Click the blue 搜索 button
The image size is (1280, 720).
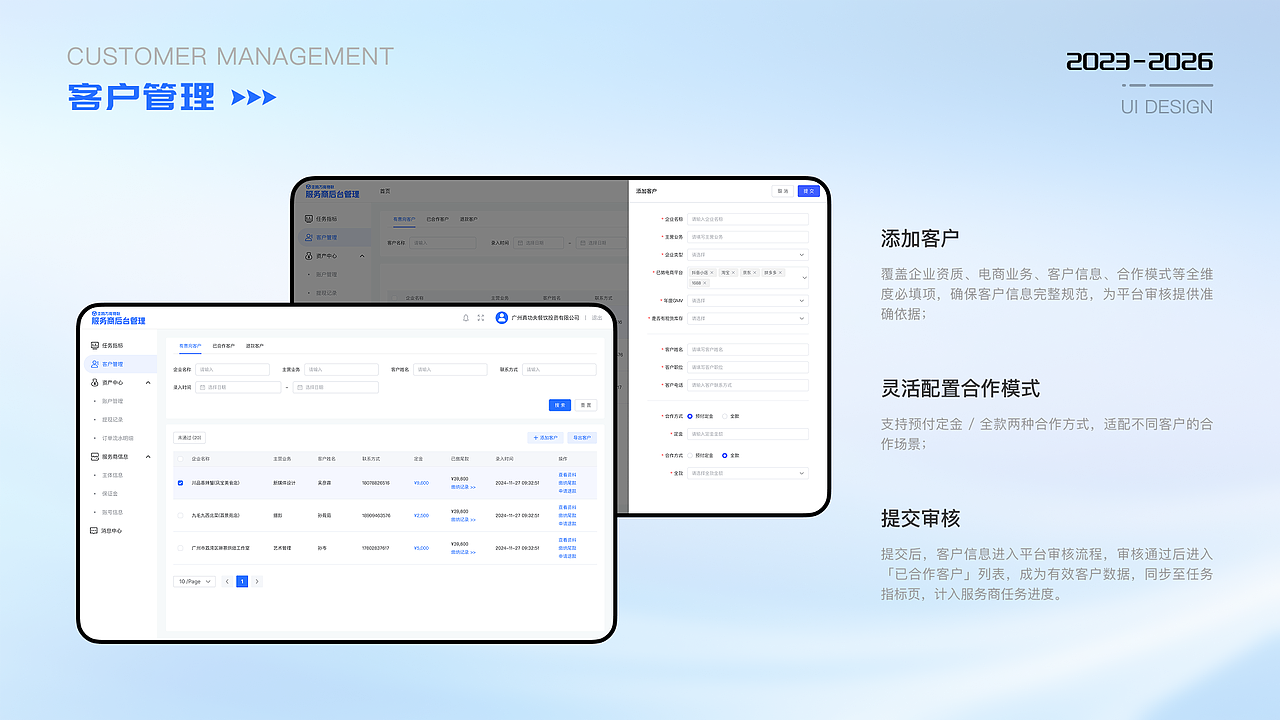[560, 405]
